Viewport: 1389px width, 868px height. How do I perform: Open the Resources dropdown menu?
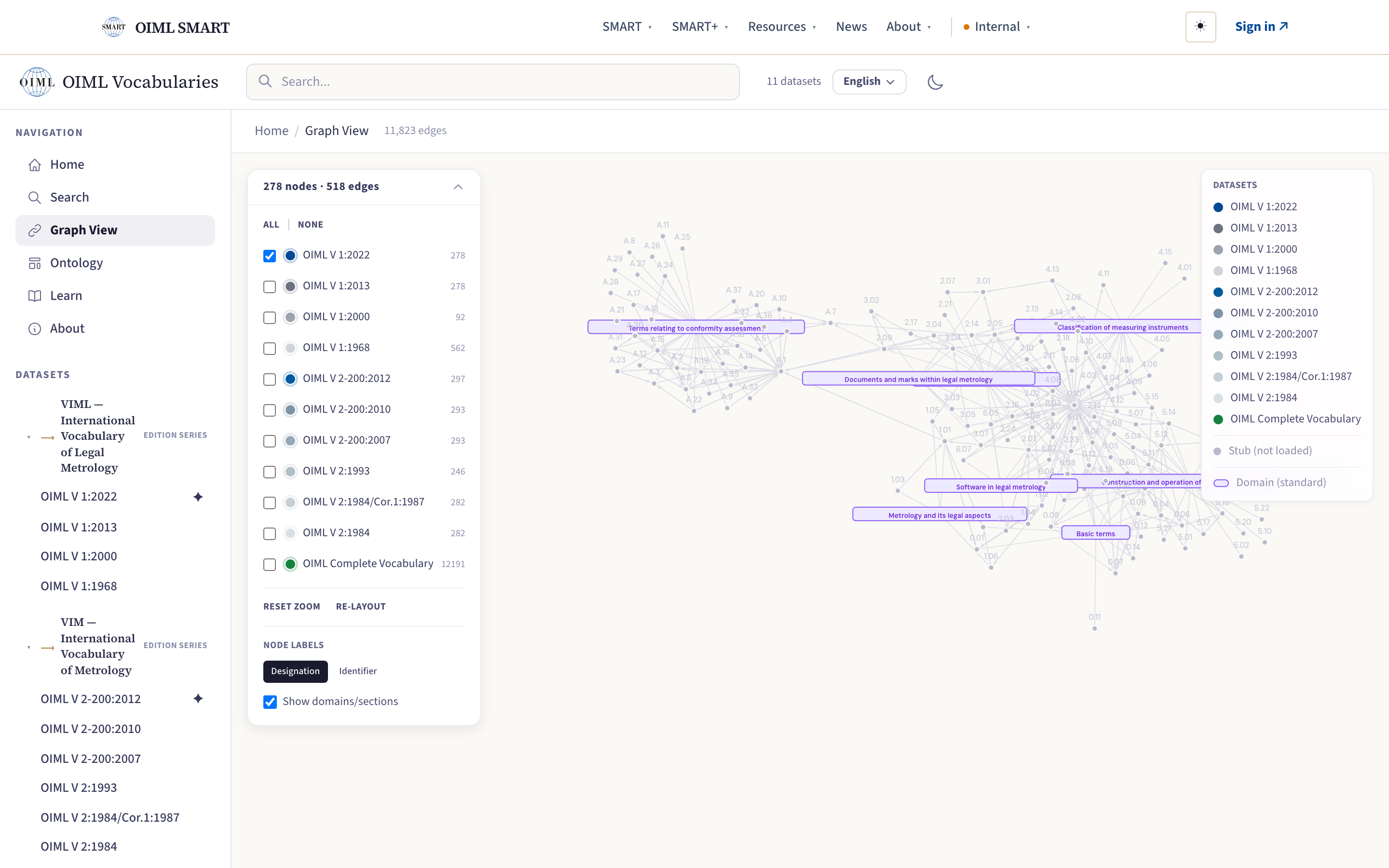(782, 27)
